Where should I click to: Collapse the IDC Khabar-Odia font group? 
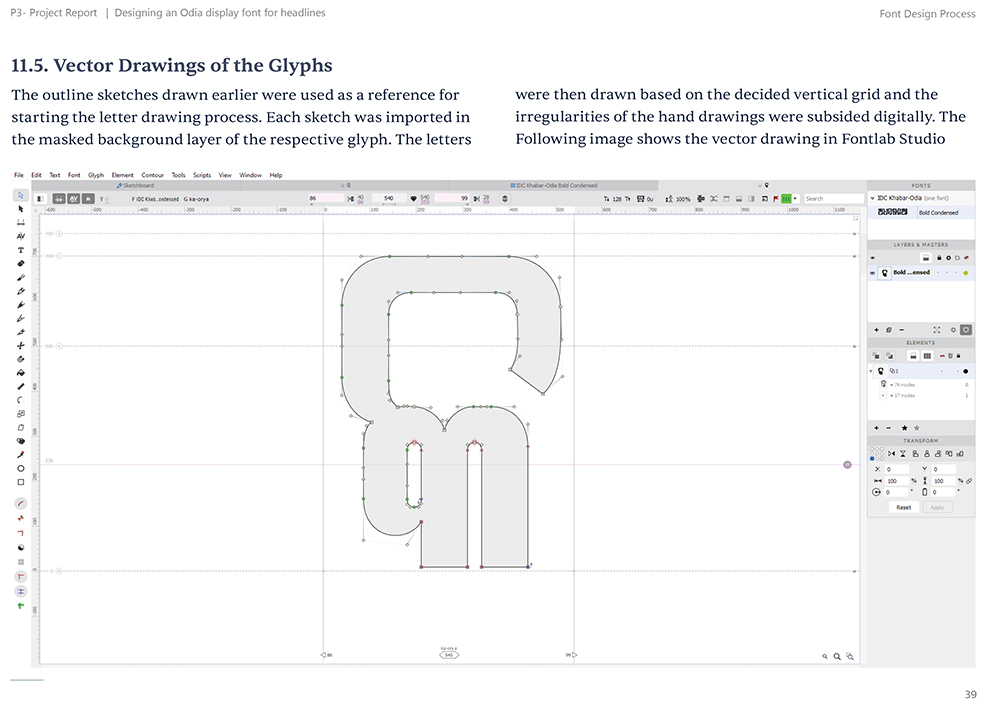(x=872, y=198)
